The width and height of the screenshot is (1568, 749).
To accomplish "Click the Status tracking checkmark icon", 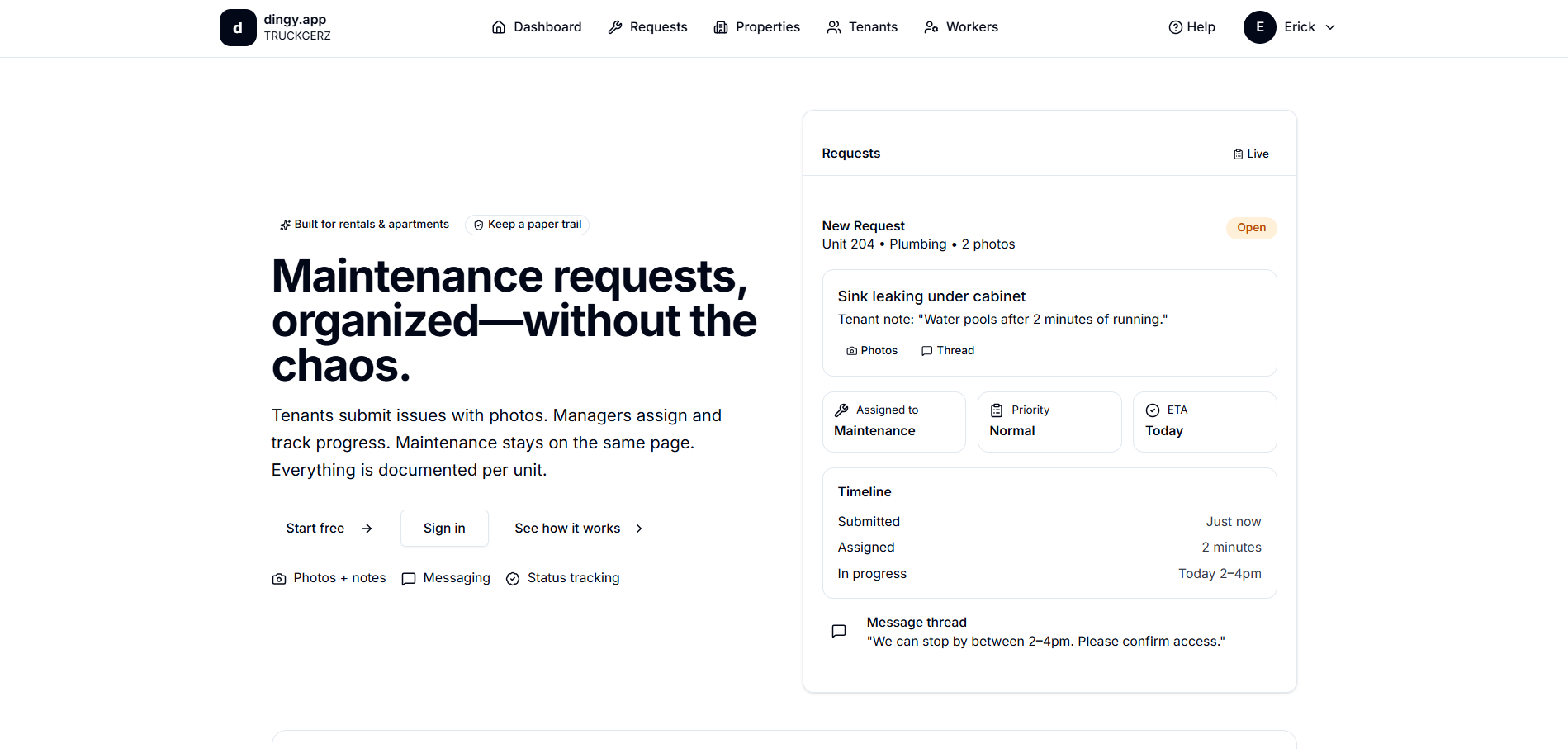I will [x=513, y=578].
